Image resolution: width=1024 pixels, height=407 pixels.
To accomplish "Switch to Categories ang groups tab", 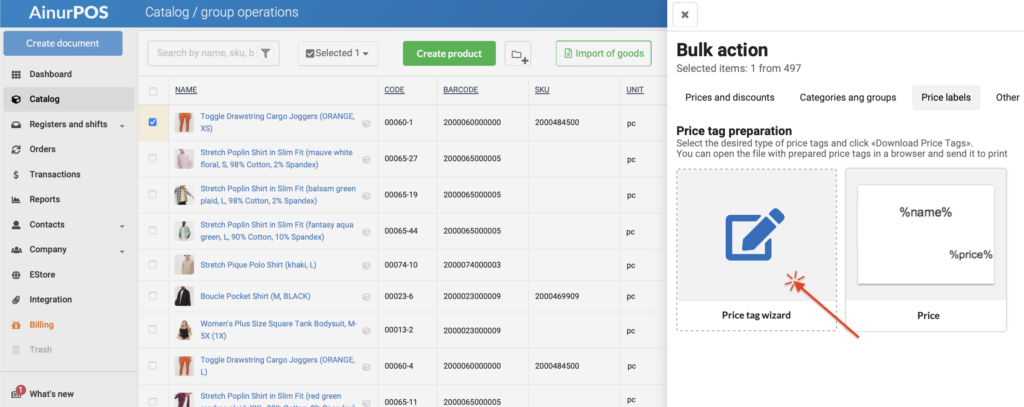I will (x=848, y=97).
